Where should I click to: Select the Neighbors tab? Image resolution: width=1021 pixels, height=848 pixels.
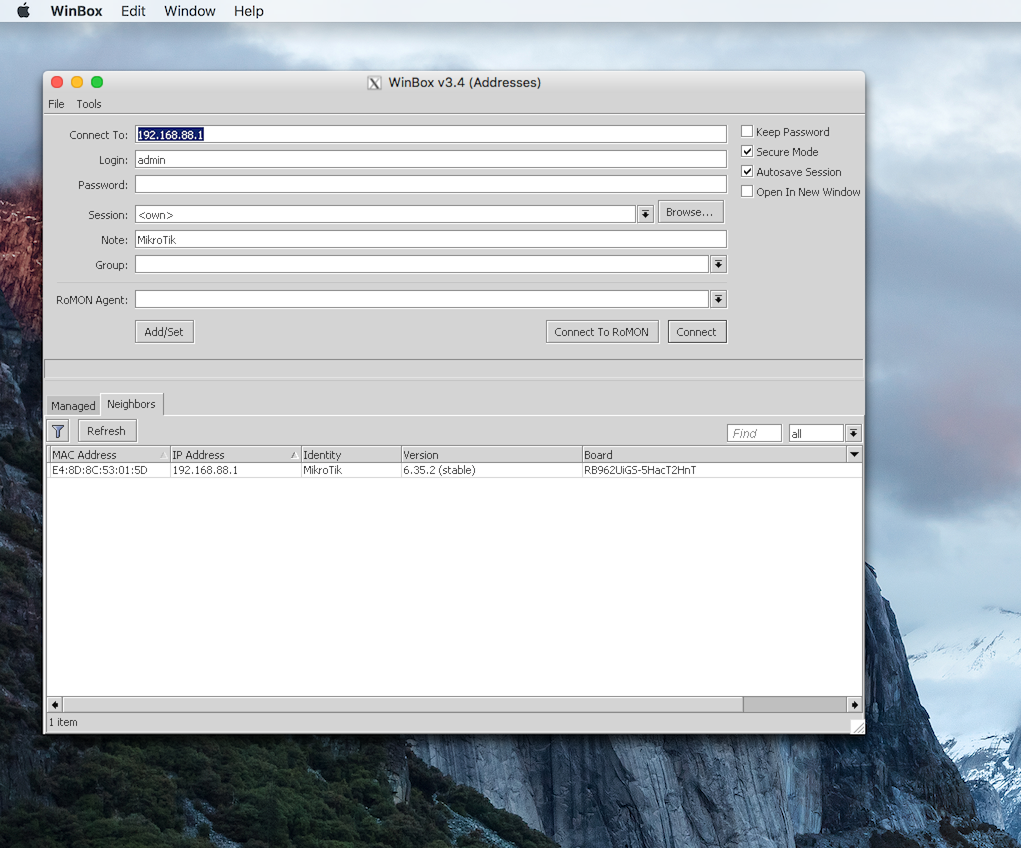132,404
